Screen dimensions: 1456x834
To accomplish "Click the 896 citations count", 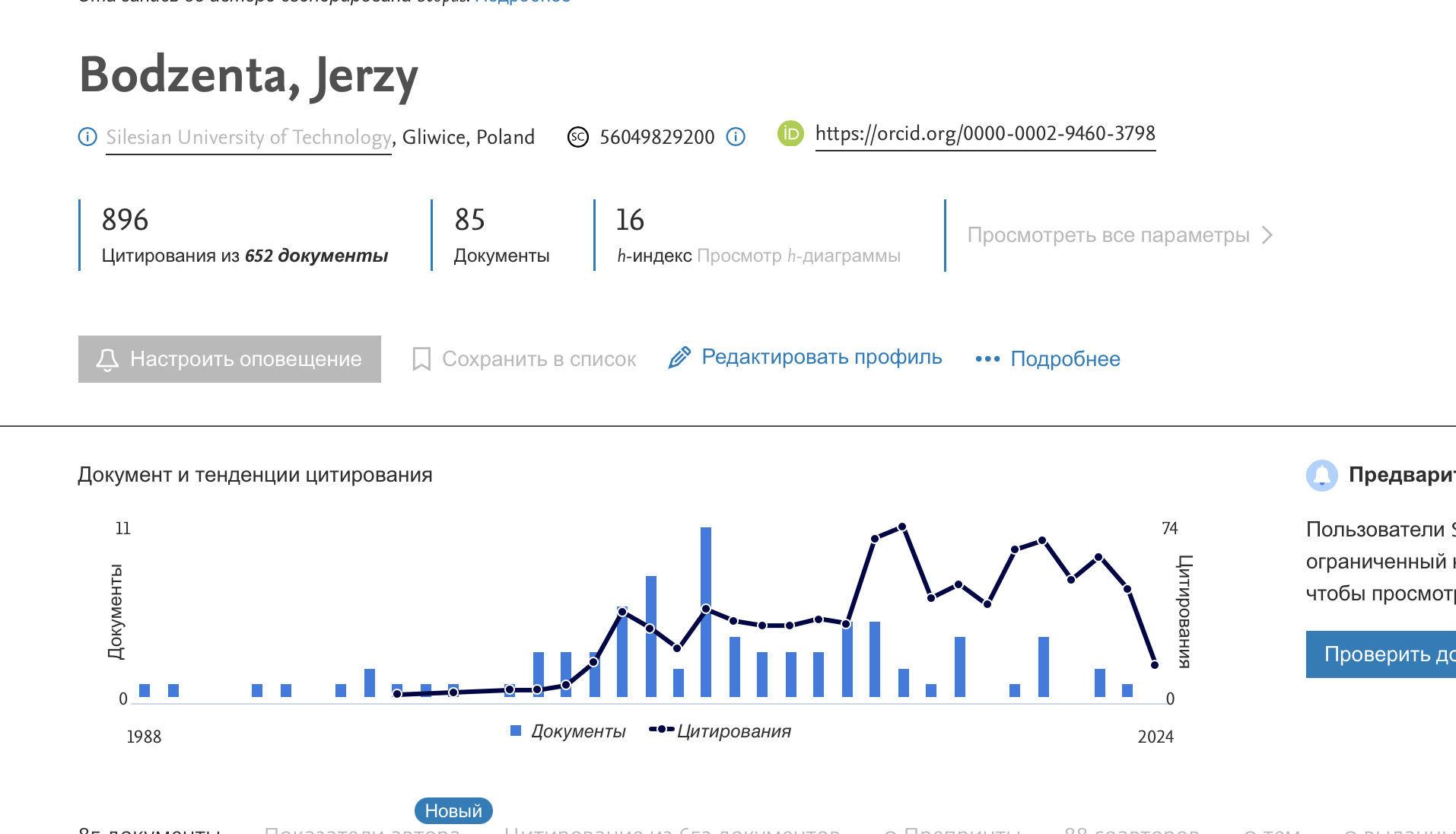I will tap(126, 220).
